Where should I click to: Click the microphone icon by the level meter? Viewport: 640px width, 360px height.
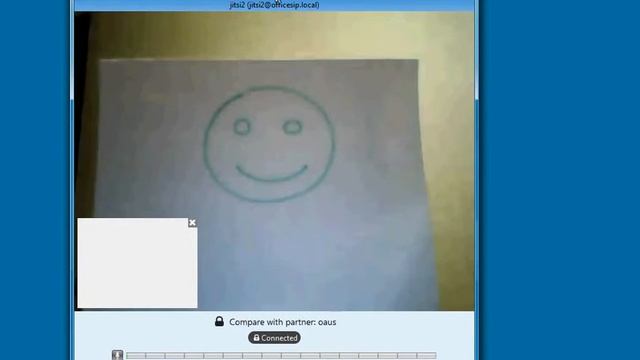click(118, 355)
